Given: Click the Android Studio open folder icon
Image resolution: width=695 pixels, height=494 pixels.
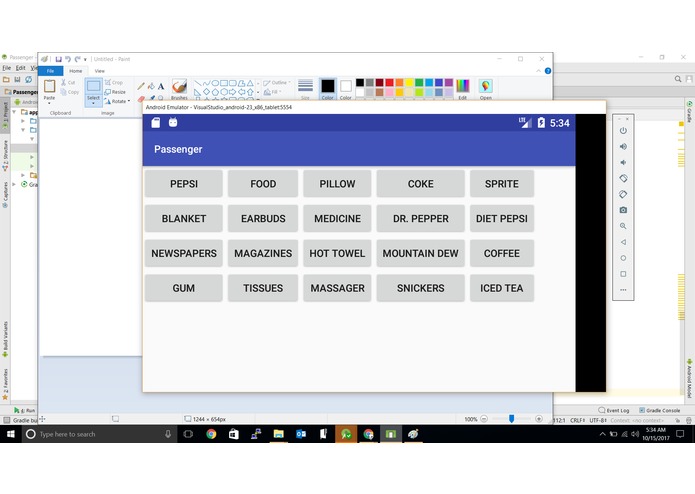Looking at the screenshot, I should coord(6,79).
